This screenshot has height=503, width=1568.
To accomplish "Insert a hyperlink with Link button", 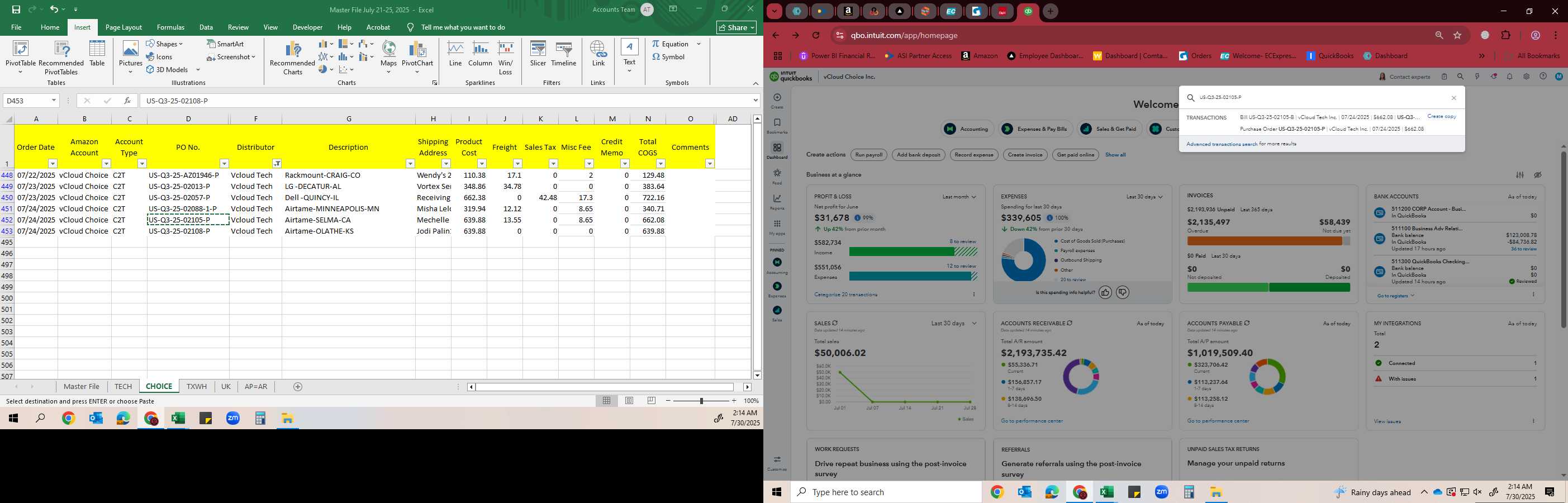I will click(x=598, y=54).
